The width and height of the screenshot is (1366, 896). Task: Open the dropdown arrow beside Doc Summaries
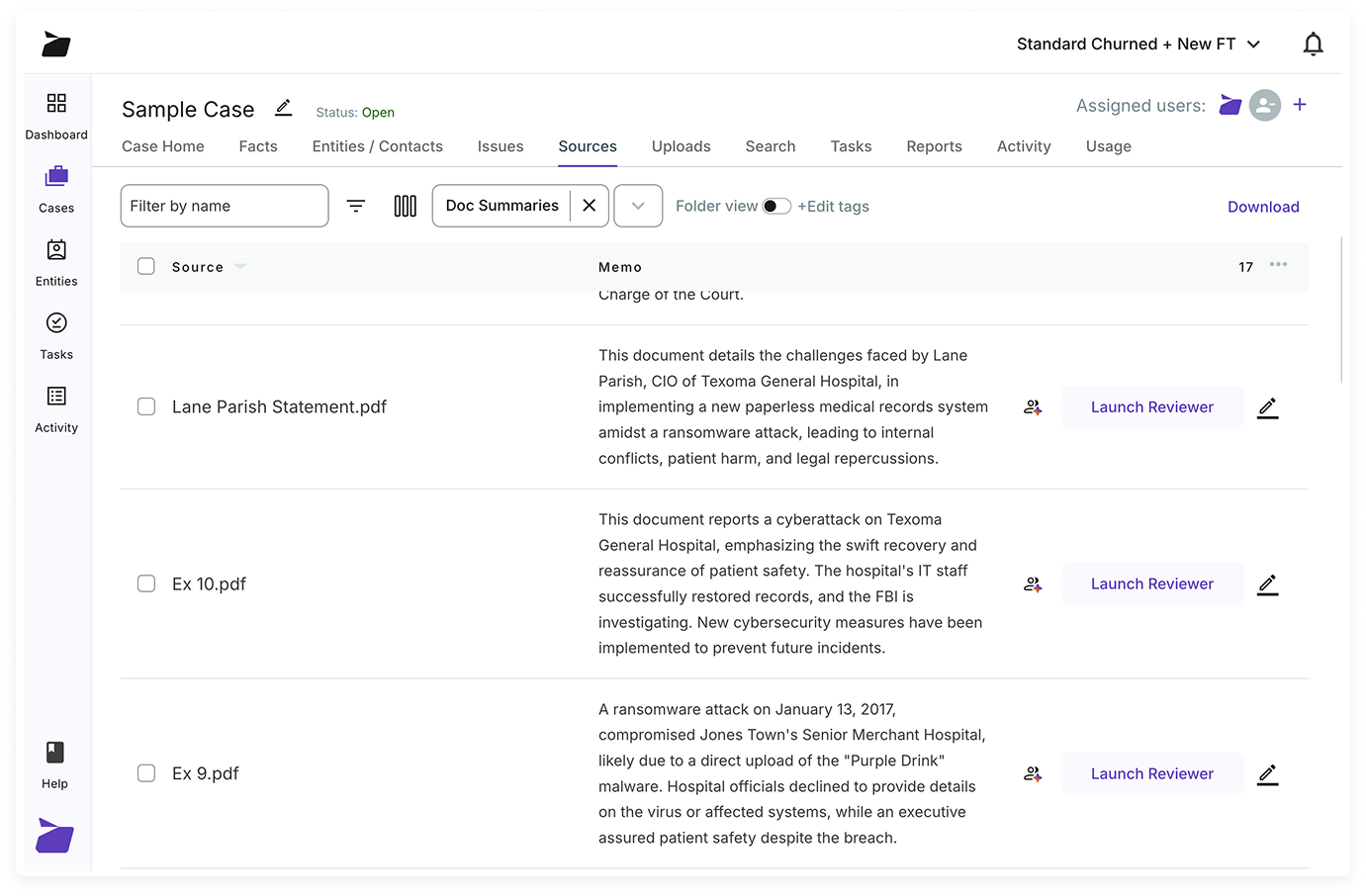pyautogui.click(x=638, y=206)
